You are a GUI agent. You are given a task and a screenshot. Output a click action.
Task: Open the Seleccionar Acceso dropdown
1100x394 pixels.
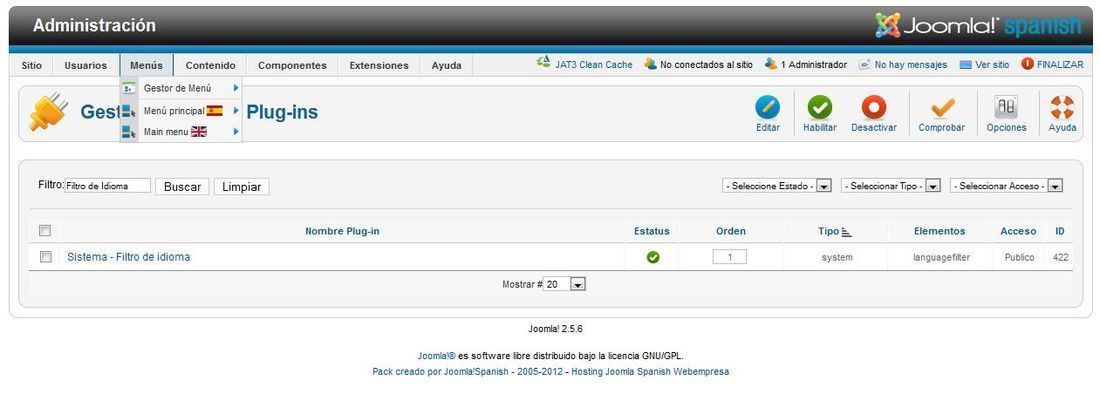pyautogui.click(x=1007, y=186)
